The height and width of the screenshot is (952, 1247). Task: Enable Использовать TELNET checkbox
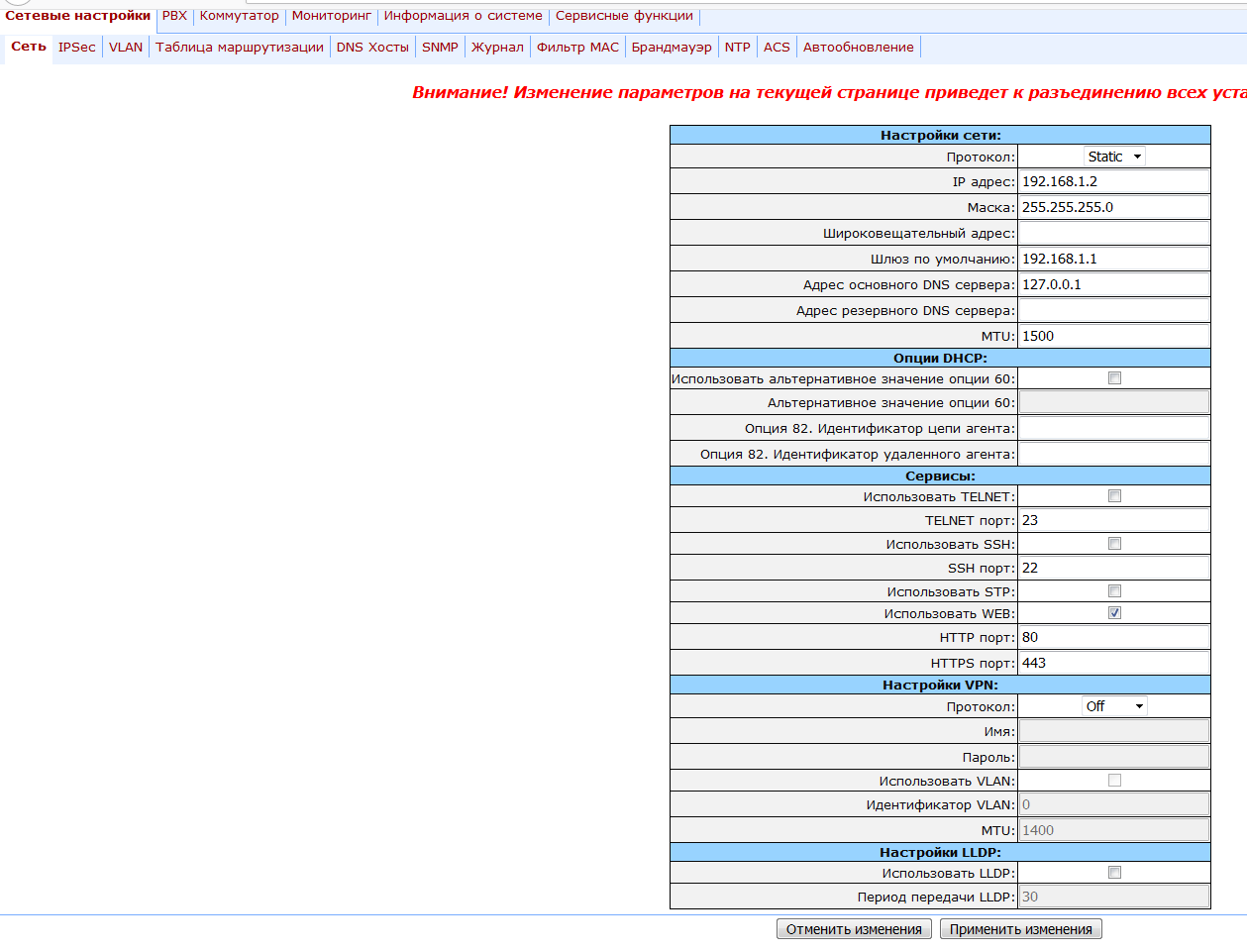point(1114,496)
